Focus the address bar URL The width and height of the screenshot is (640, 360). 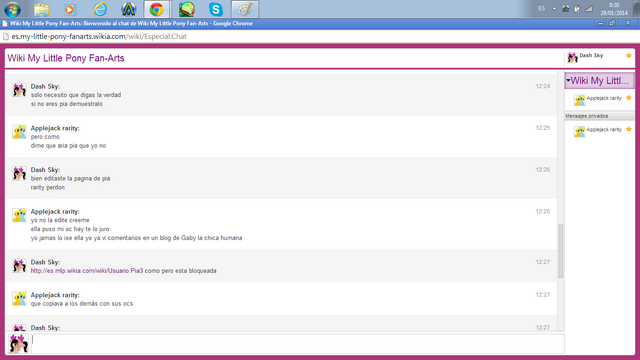[99, 36]
